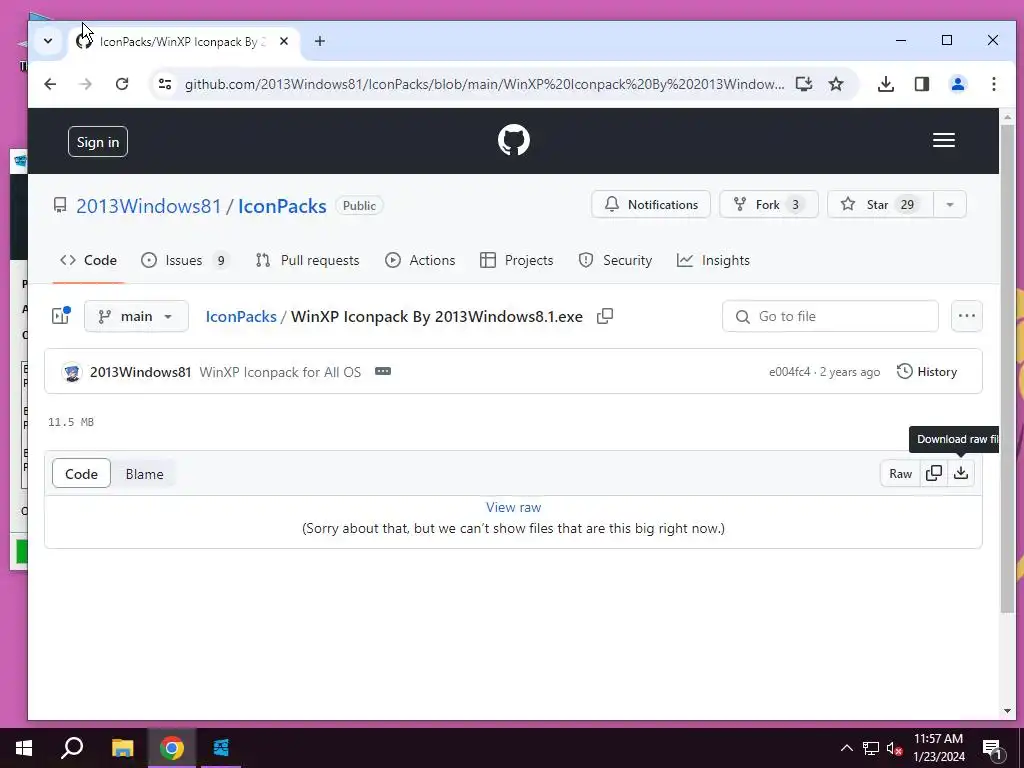The height and width of the screenshot is (768, 1024).
Task: Click IconPacks in the file breadcrumb
Action: [x=241, y=317]
